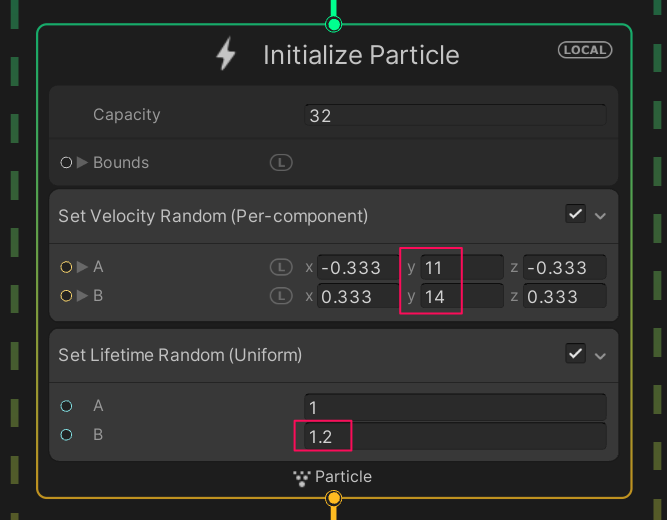This screenshot has height=520, width=667.
Task: Expand the Bounds foldout triangle
Action: [83, 162]
